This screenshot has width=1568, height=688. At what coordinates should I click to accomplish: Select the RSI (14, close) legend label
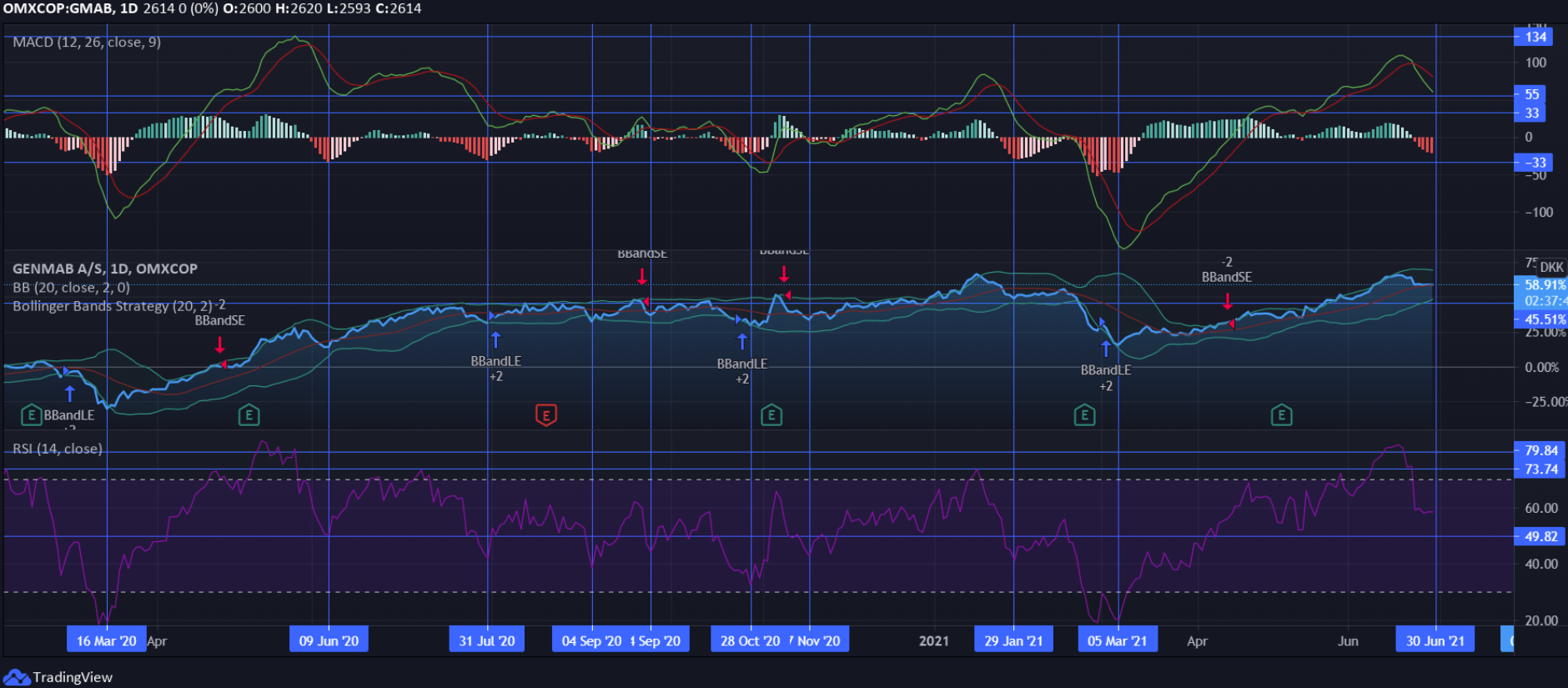coord(58,449)
